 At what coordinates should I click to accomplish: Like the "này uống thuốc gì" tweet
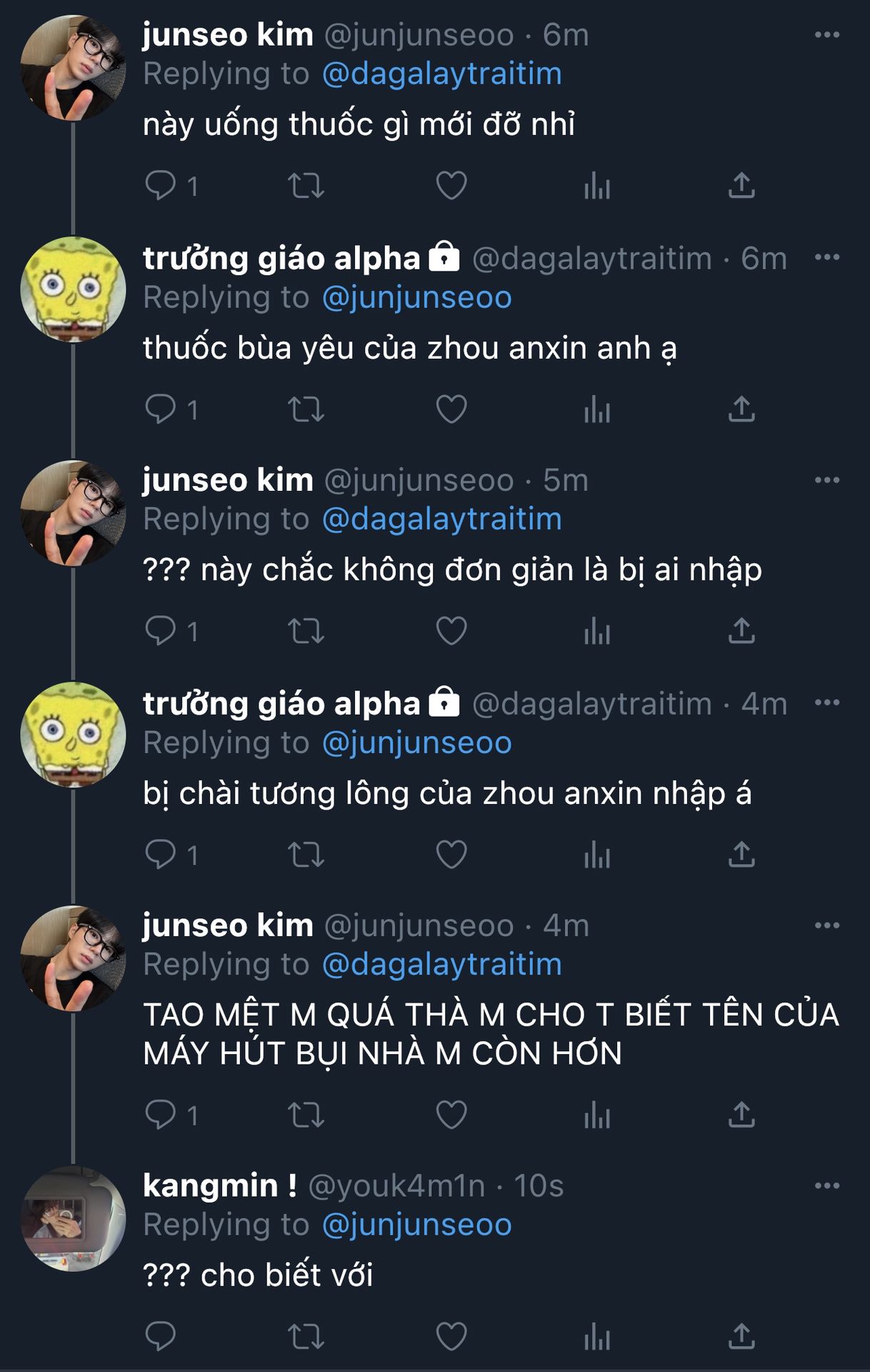(451, 186)
